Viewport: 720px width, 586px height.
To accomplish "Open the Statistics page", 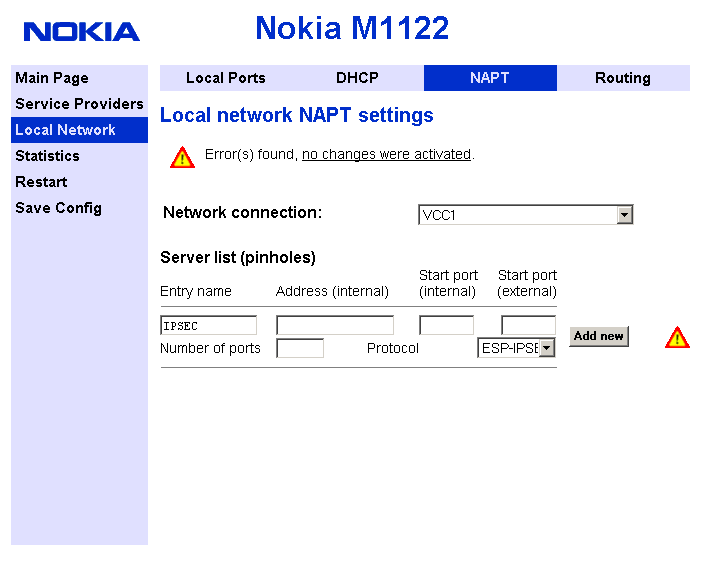I will pyautogui.click(x=79, y=156).
